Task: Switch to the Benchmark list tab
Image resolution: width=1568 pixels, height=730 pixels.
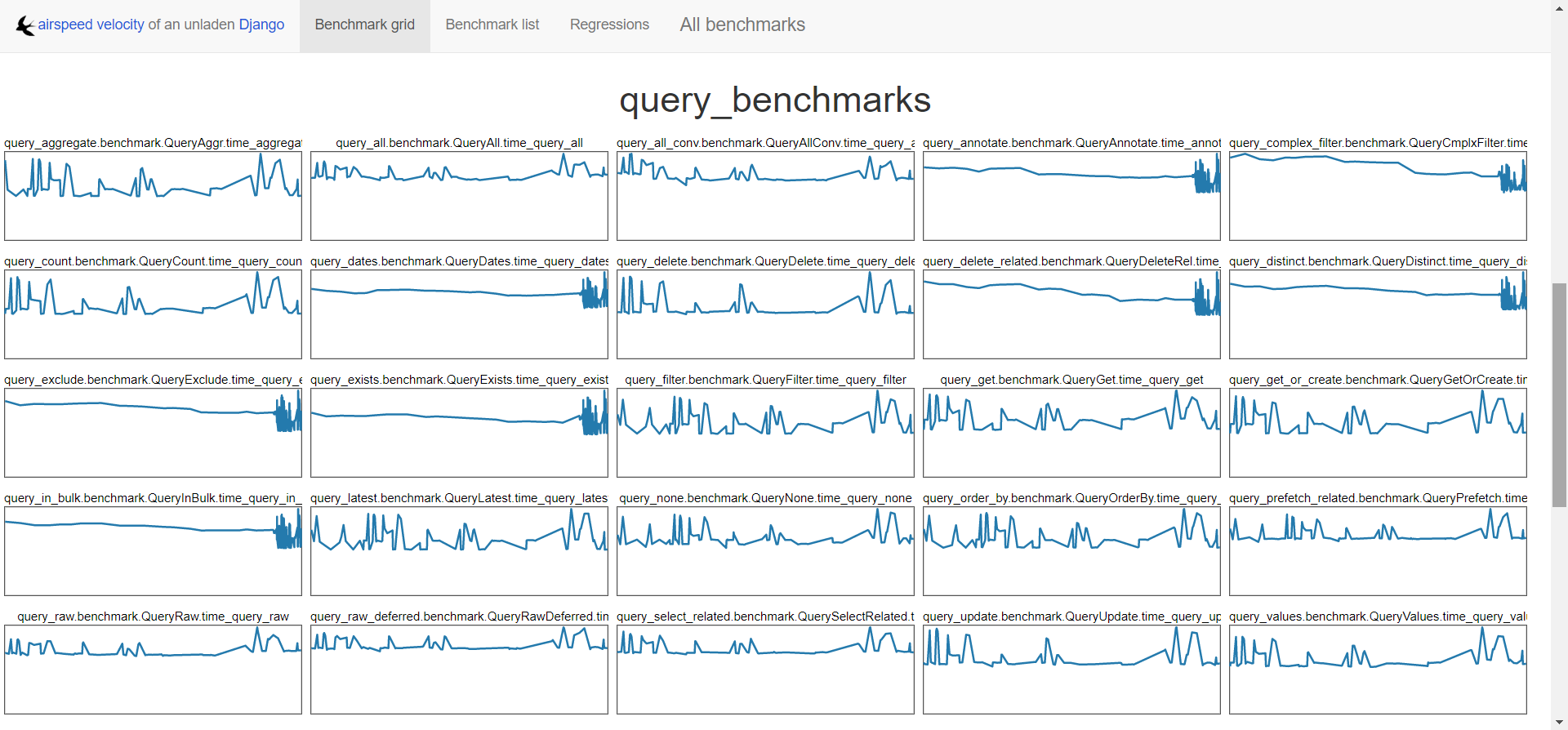Action: click(492, 25)
